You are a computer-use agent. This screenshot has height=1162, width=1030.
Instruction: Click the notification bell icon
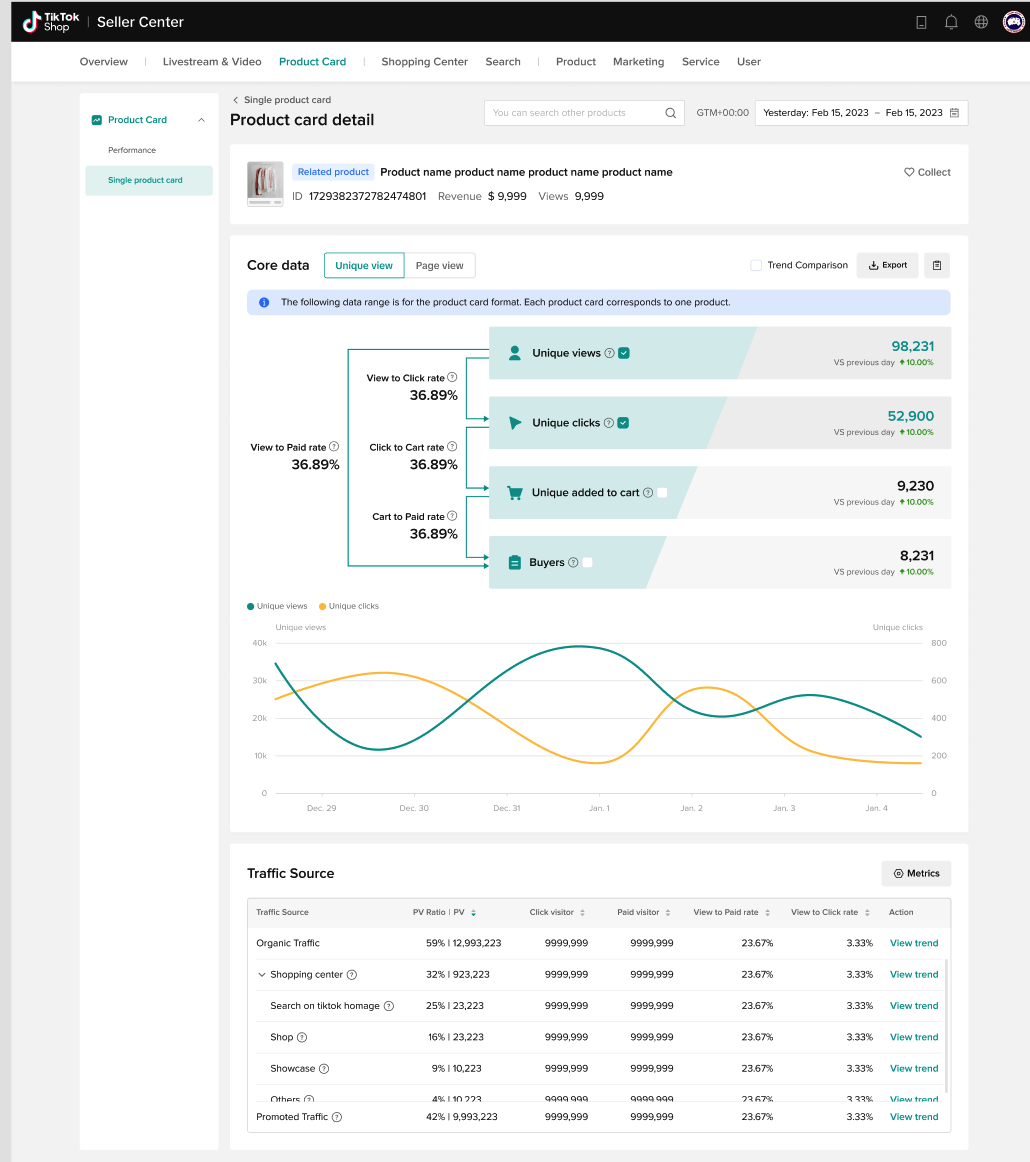pos(951,22)
